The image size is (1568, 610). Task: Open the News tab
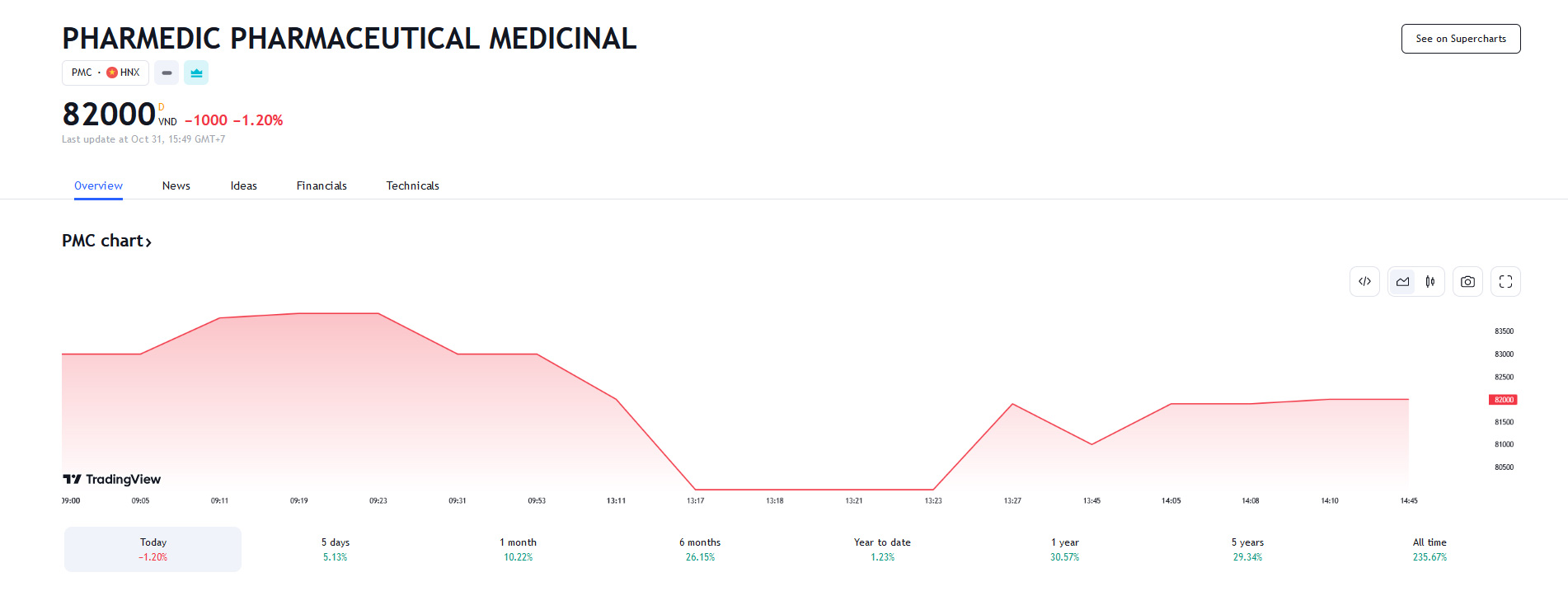coord(176,185)
